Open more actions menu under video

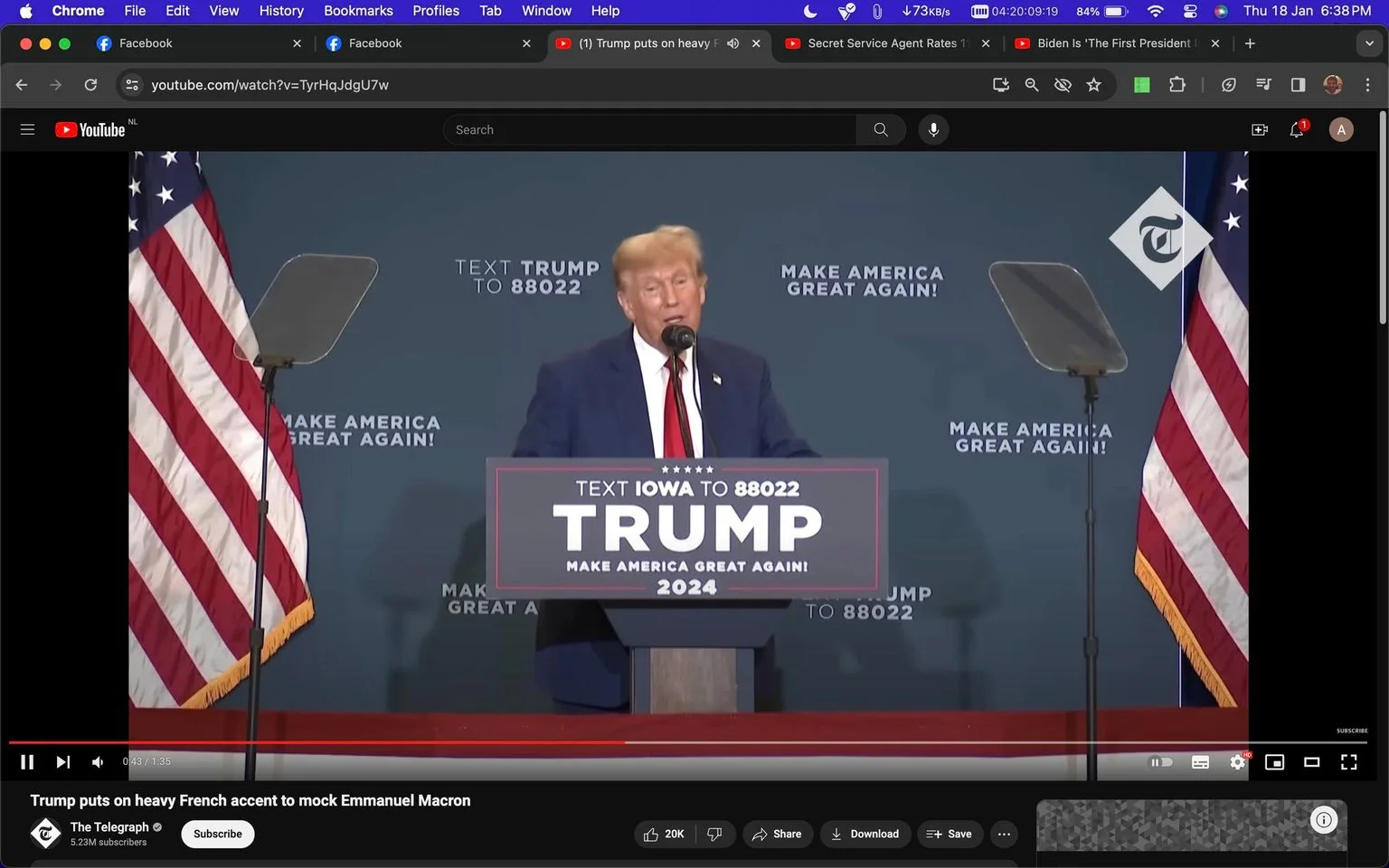[x=1004, y=834]
